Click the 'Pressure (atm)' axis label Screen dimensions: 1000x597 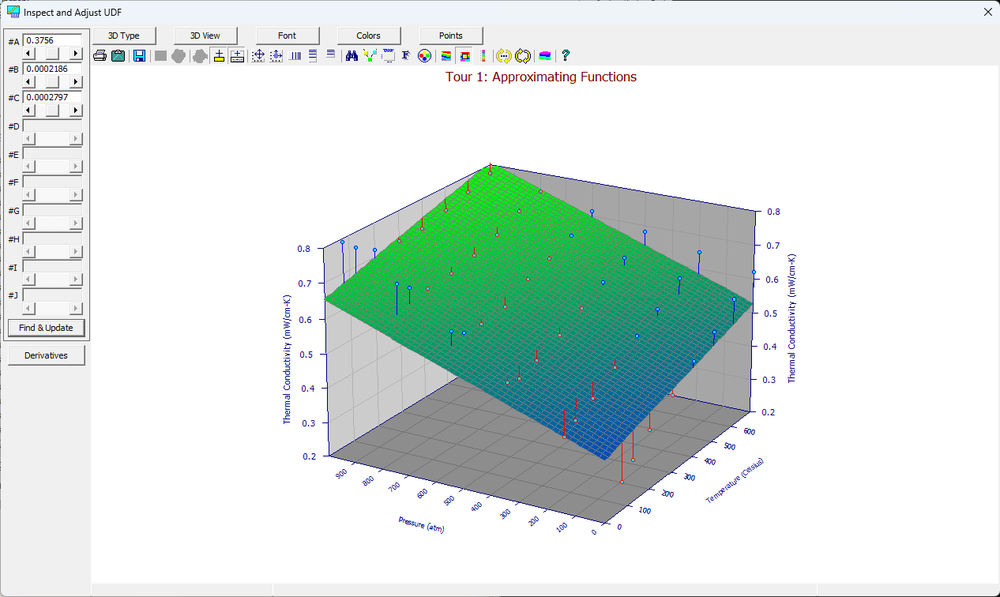pos(422,524)
